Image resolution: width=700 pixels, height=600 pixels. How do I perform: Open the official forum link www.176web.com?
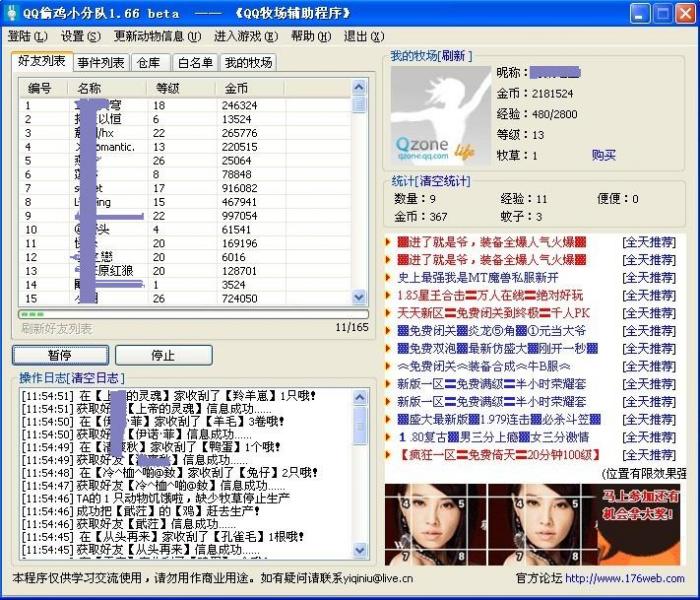(x=625, y=578)
